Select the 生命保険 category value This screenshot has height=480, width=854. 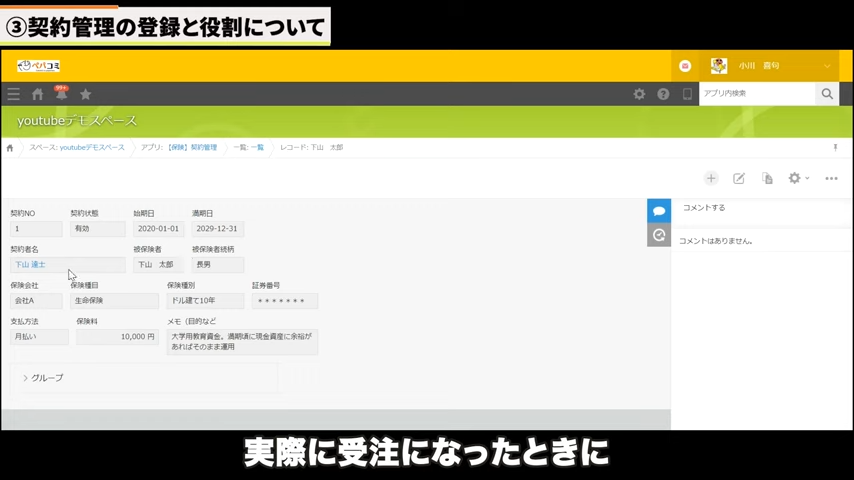114,301
